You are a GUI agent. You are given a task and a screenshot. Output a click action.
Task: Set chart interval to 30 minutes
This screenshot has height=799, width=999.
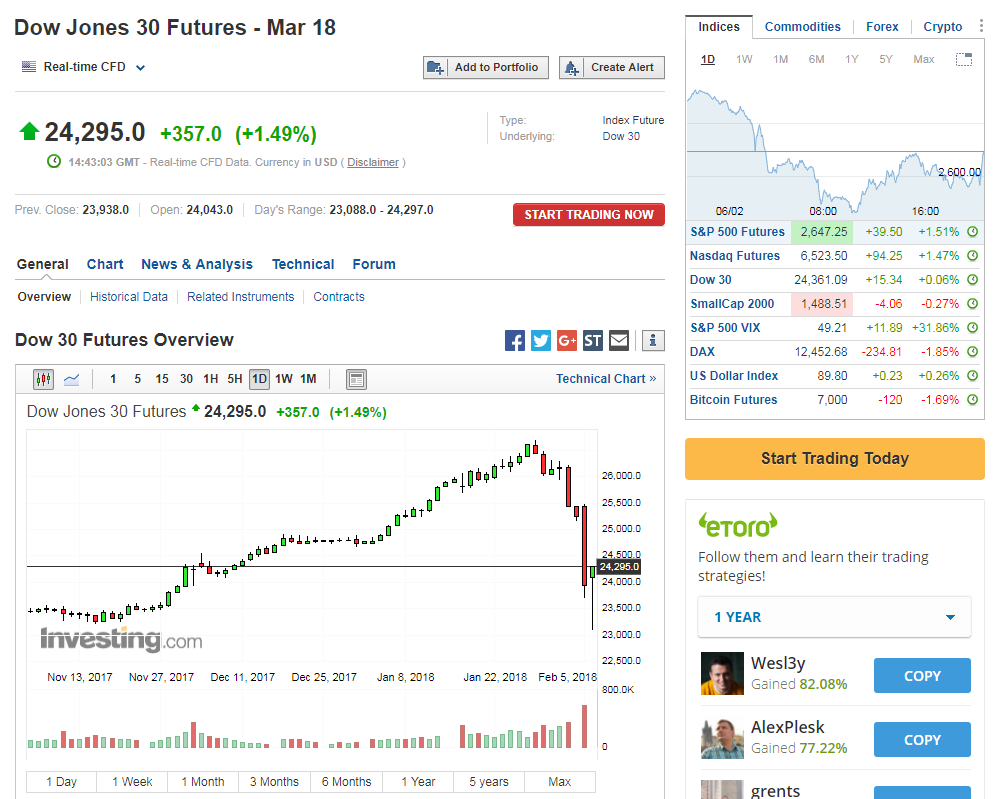pyautogui.click(x=186, y=379)
